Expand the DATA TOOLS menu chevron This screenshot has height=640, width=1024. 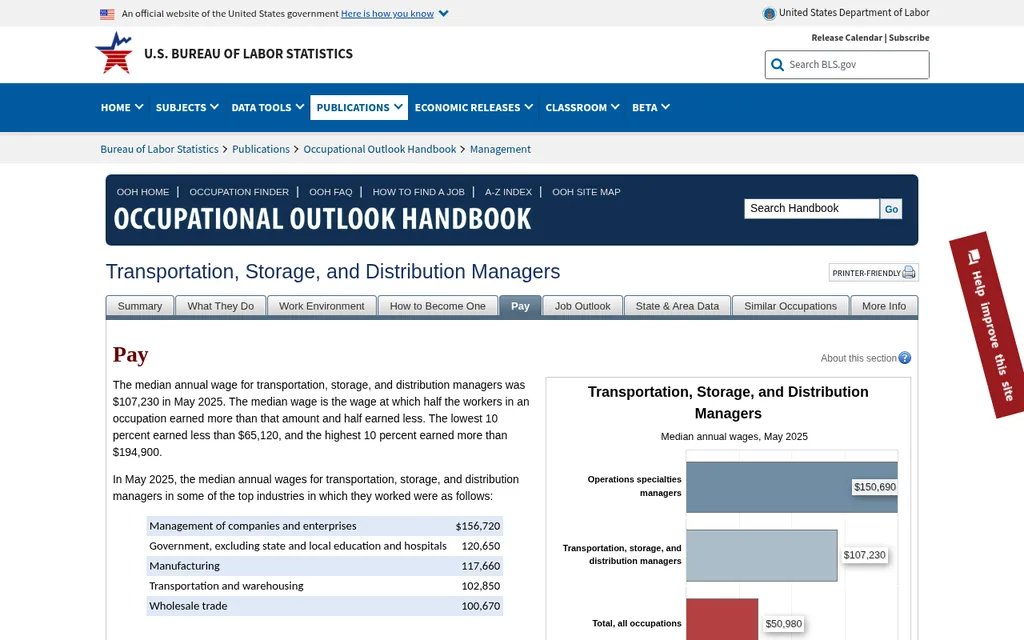pyautogui.click(x=300, y=107)
